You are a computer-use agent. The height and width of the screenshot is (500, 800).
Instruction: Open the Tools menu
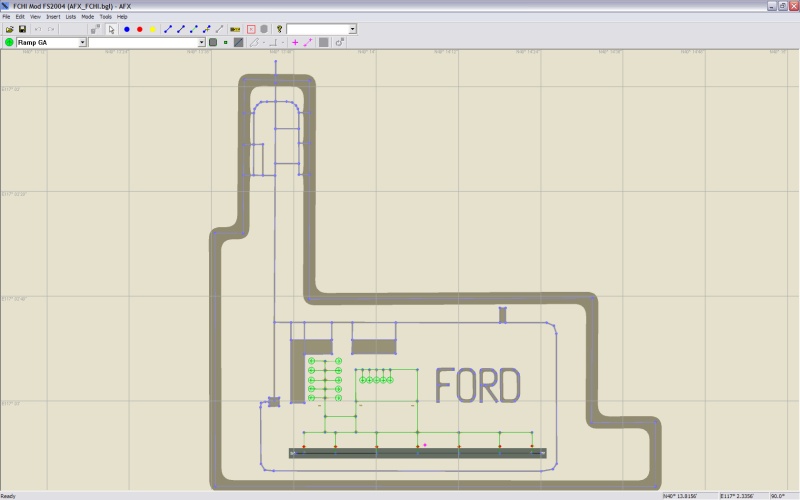point(106,17)
